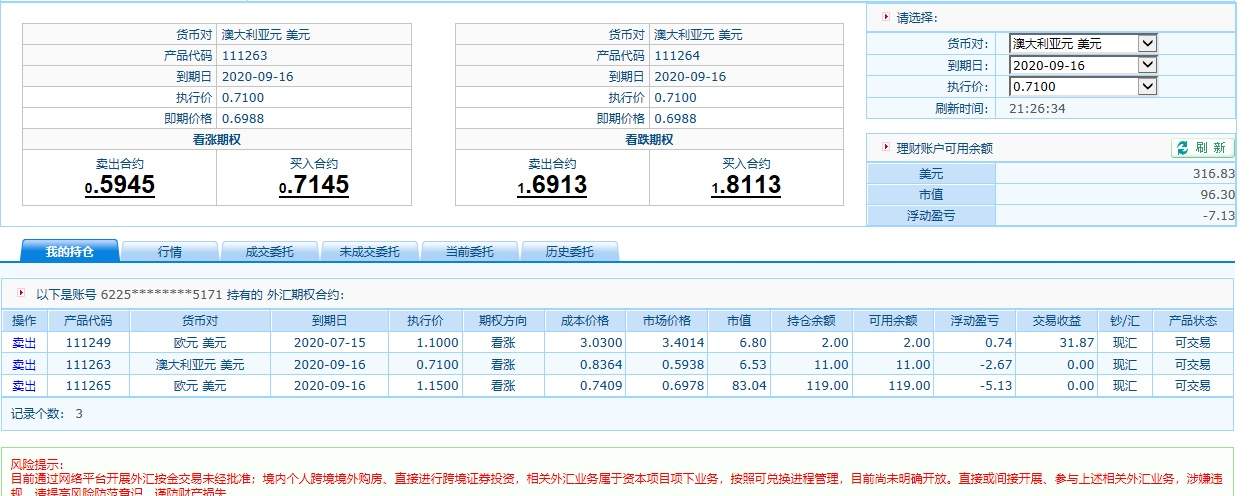Click product code 111249 in holdings table
This screenshot has height=496, width=1249.
point(88,342)
